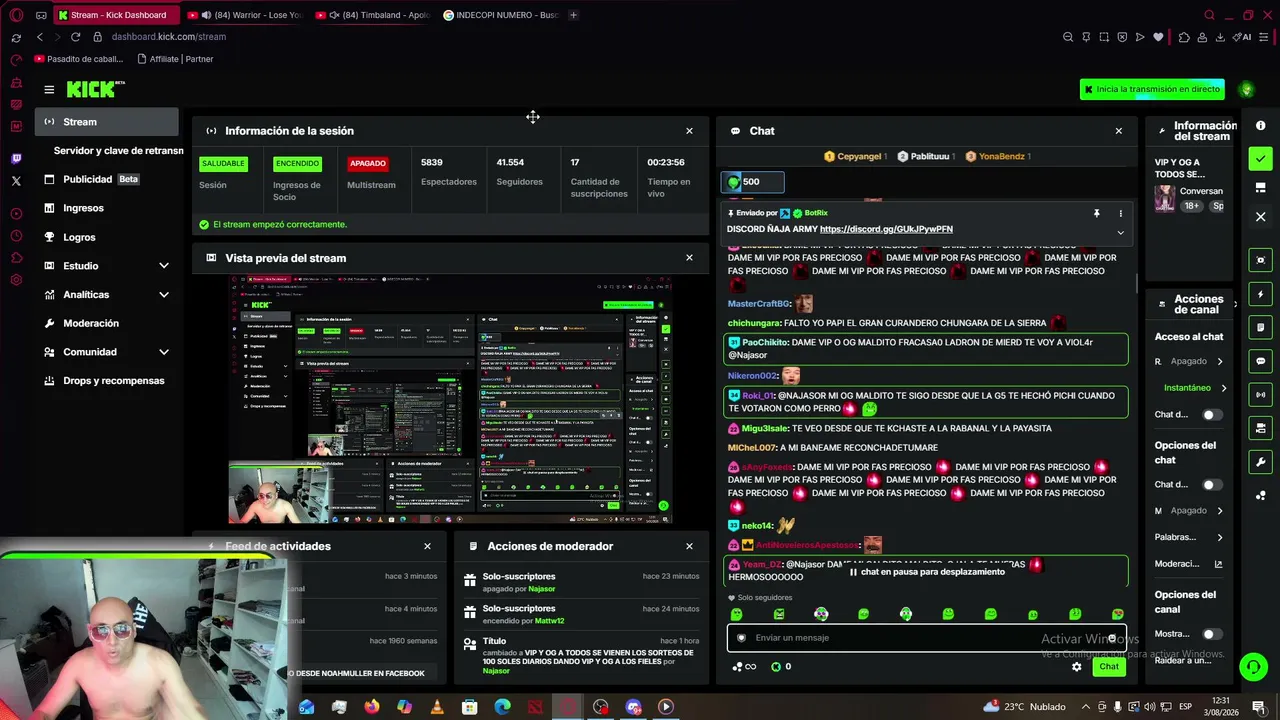1280x720 pixels.
Task: Open the Kick hamburger menu
Action: 49,90
